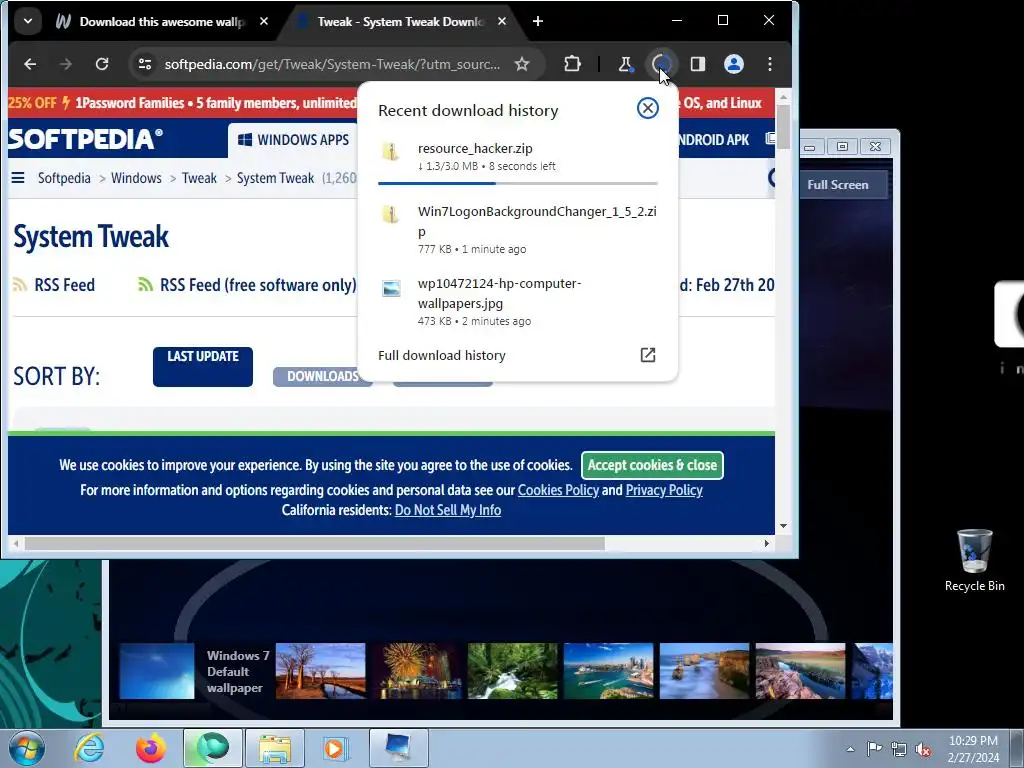
Task: Click the horizontal scrollbar of the page
Action: [315, 543]
